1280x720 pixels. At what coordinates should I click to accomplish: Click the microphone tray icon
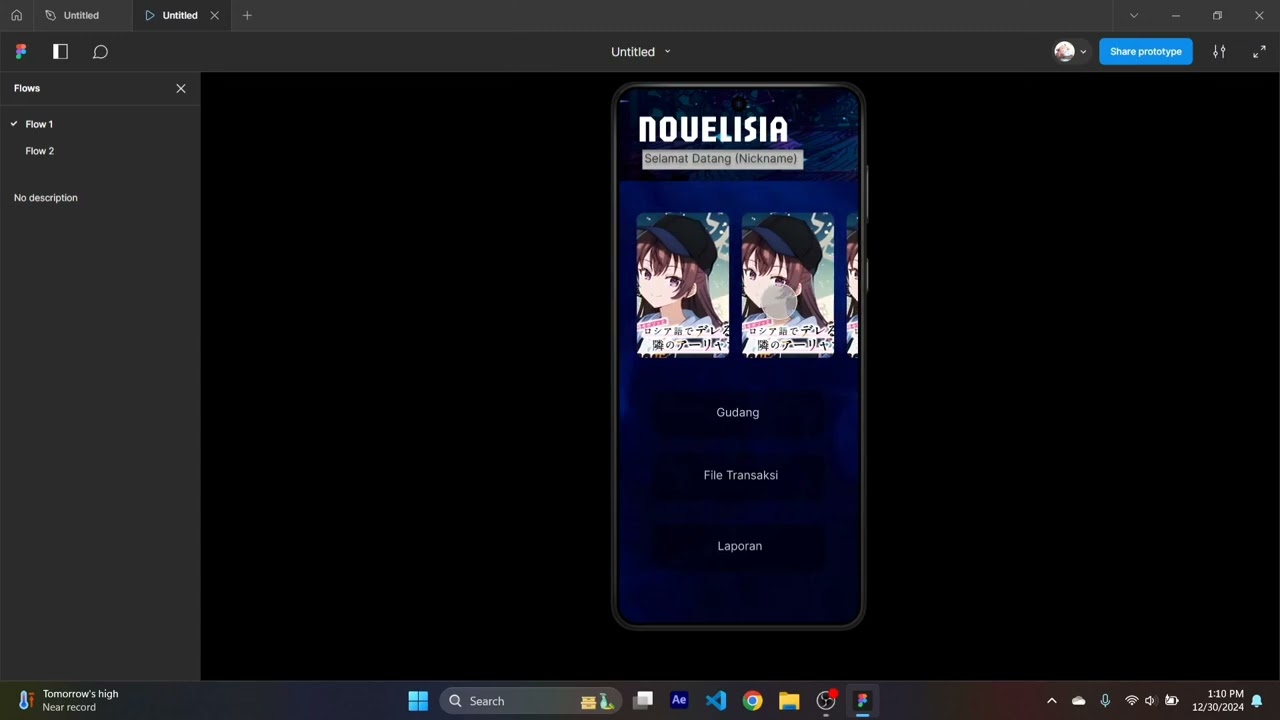tap(1105, 701)
